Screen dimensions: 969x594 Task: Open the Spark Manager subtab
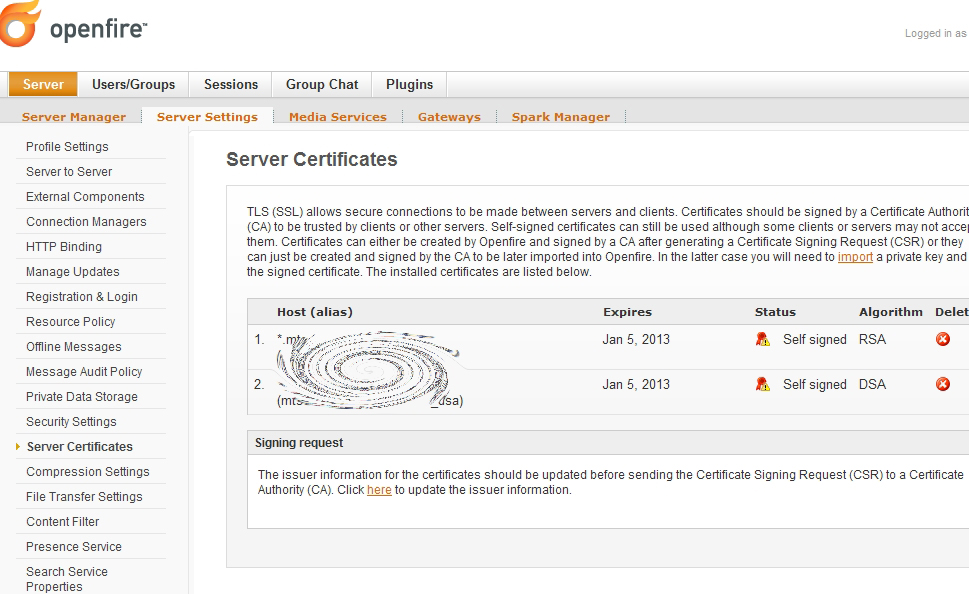click(561, 117)
